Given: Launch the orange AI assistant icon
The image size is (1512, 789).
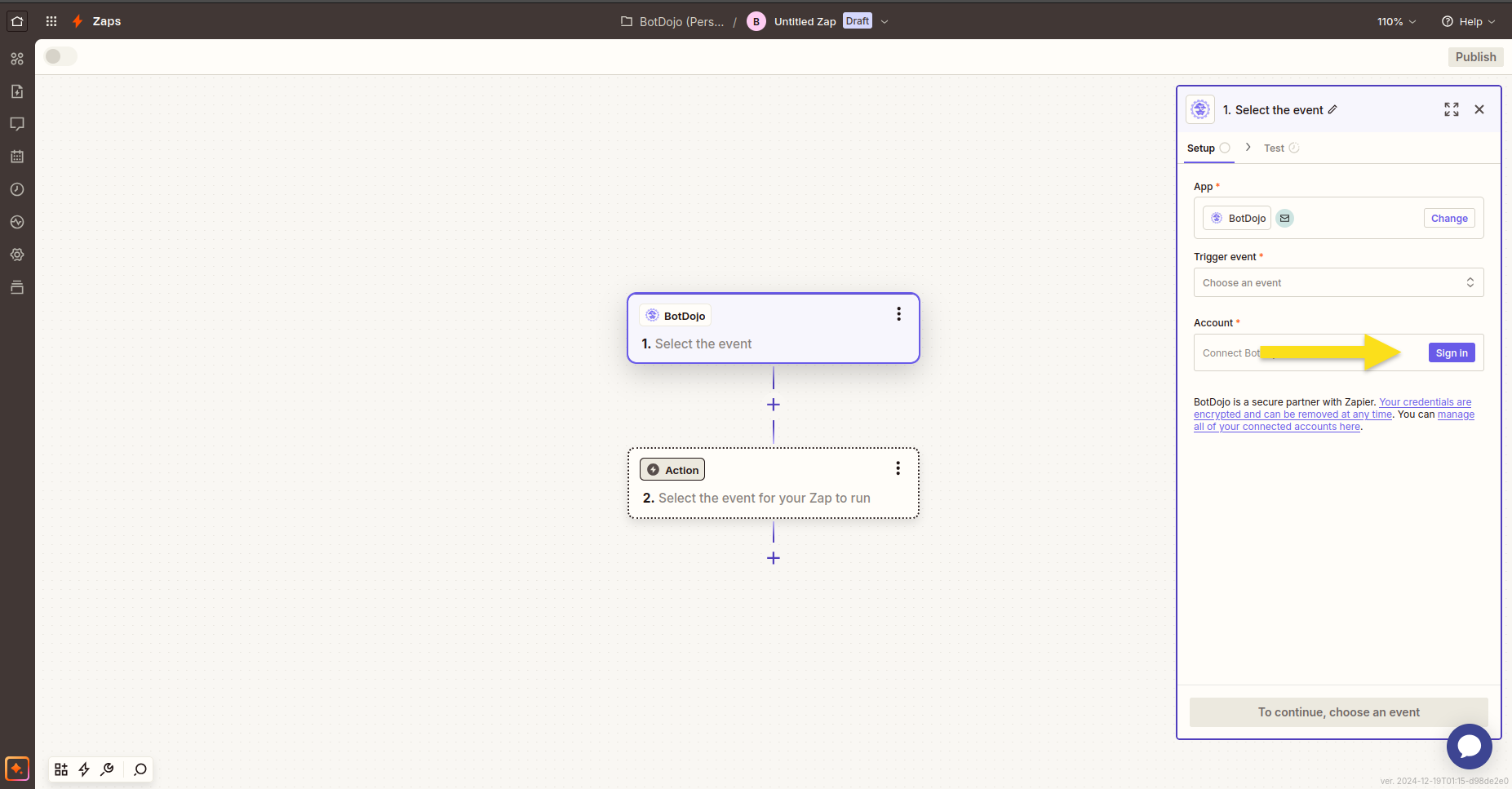Looking at the screenshot, I should [17, 769].
